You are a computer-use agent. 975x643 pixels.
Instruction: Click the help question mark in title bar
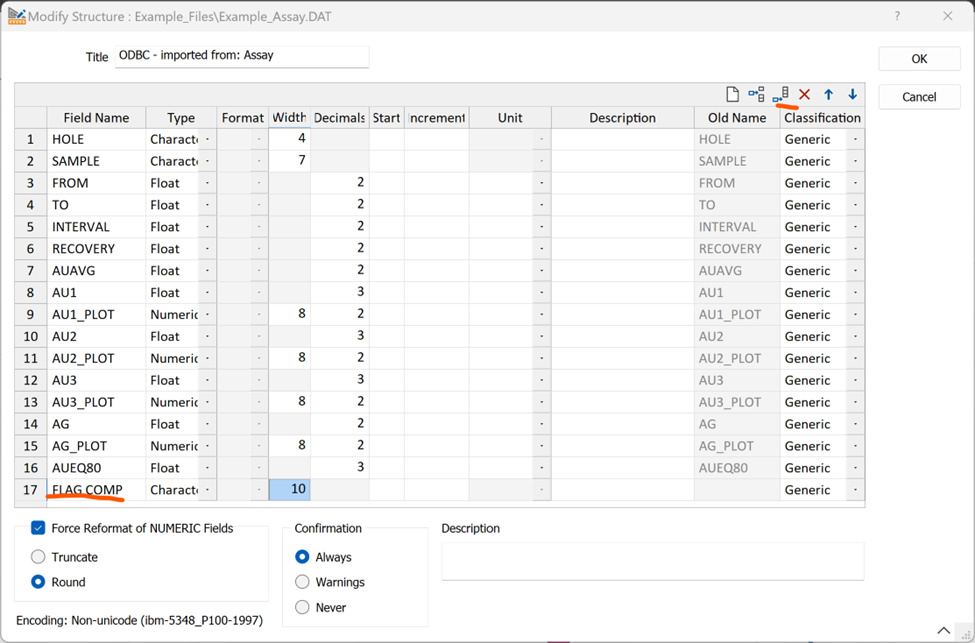[896, 16]
